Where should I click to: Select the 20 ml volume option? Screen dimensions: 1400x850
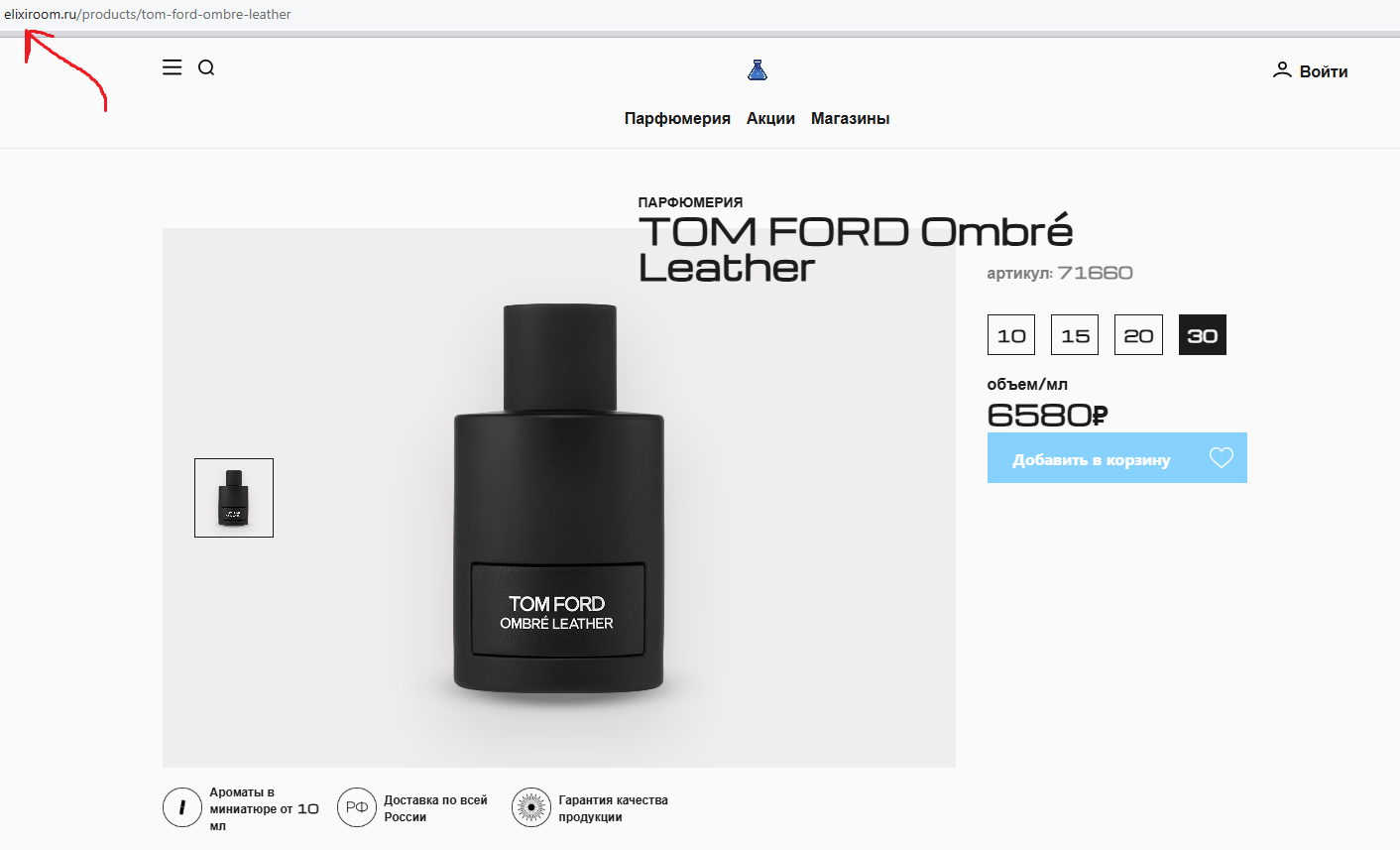1138,335
